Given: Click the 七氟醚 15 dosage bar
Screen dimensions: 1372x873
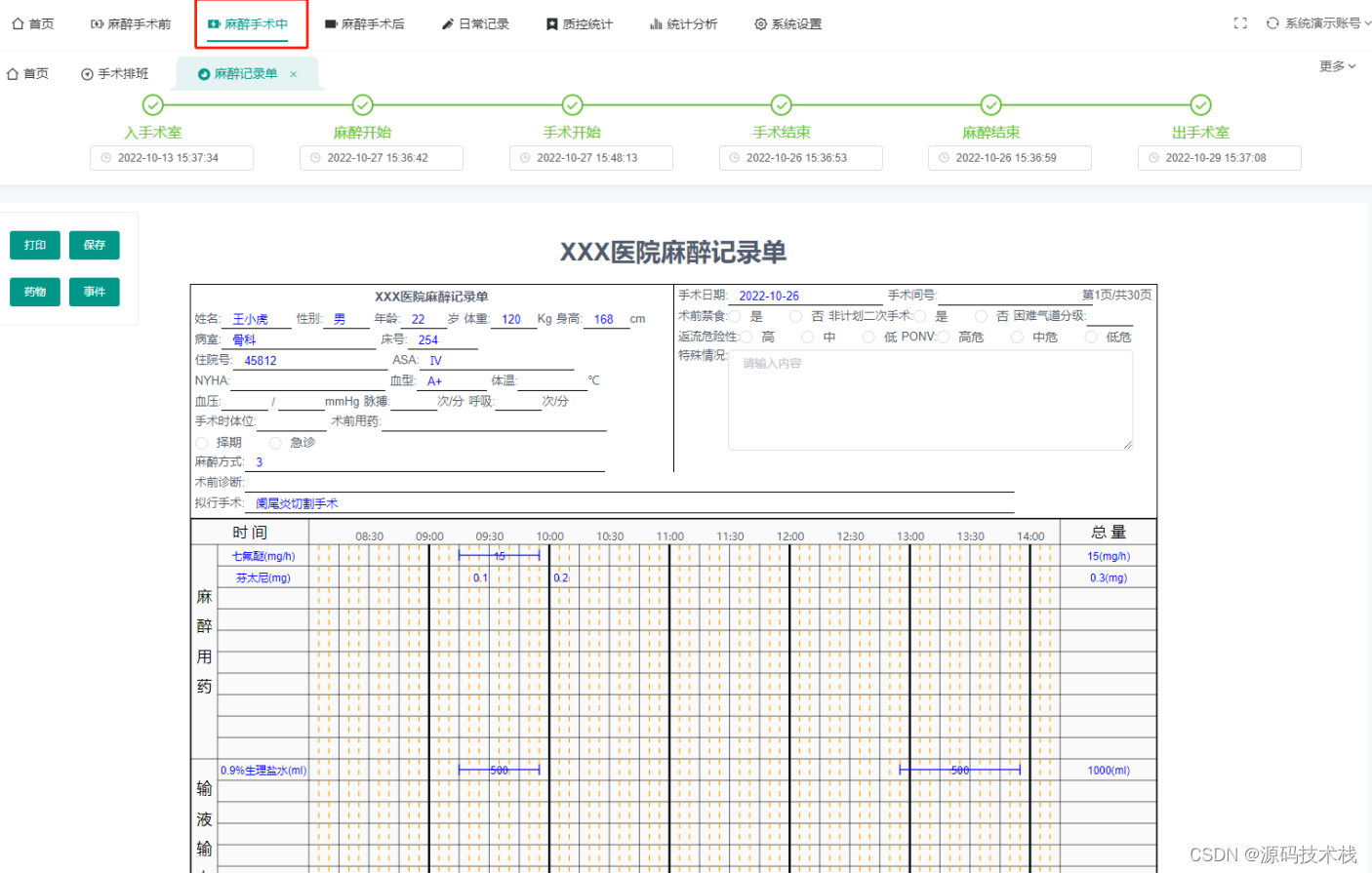Looking at the screenshot, I should pyautogui.click(x=499, y=556).
